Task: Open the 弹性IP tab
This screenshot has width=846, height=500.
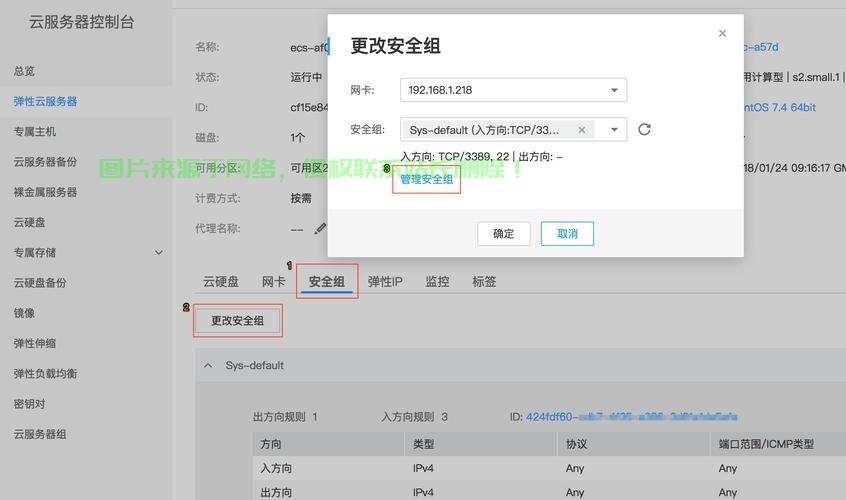Action: coord(385,282)
